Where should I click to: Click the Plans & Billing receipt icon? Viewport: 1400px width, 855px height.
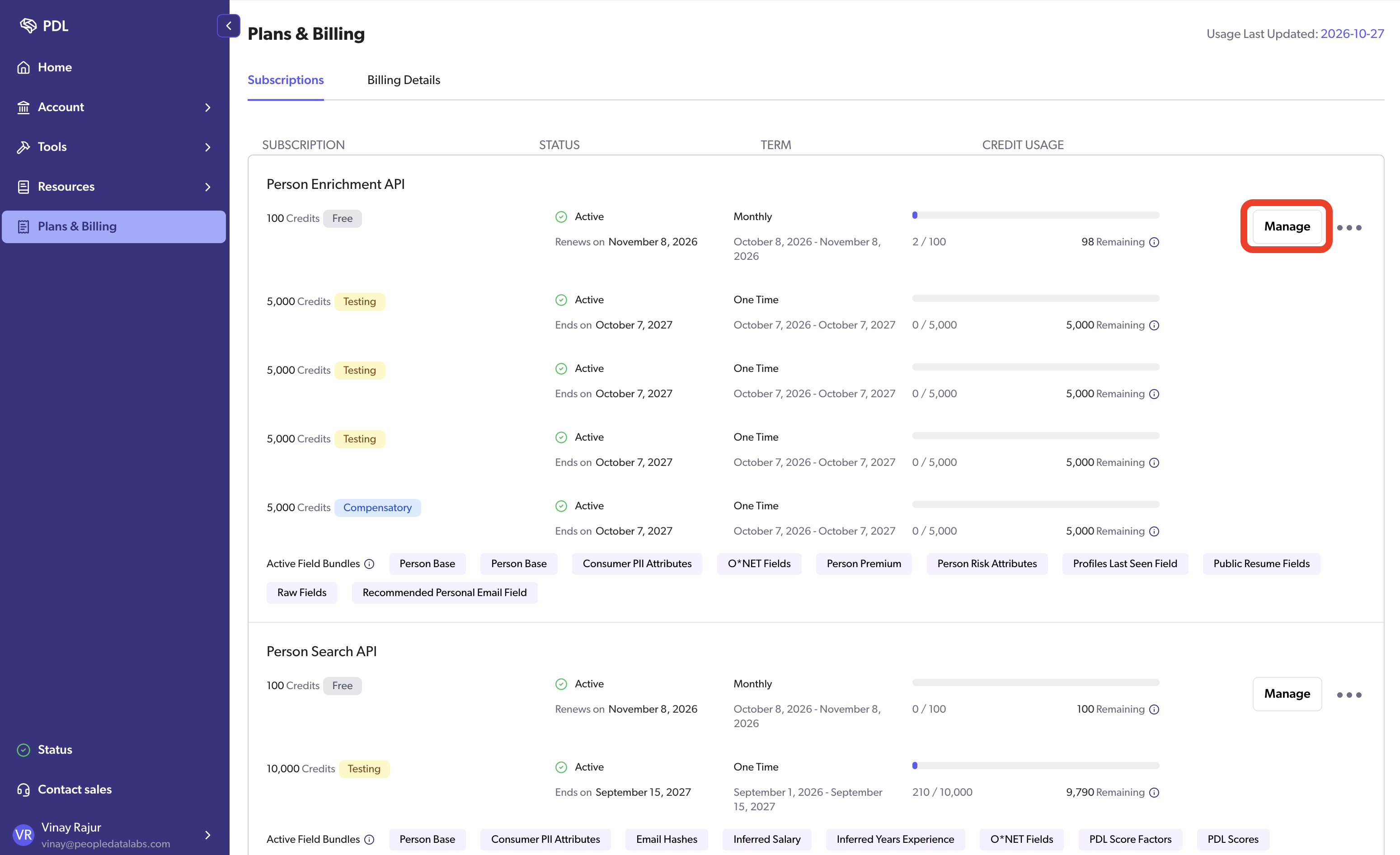(x=23, y=227)
